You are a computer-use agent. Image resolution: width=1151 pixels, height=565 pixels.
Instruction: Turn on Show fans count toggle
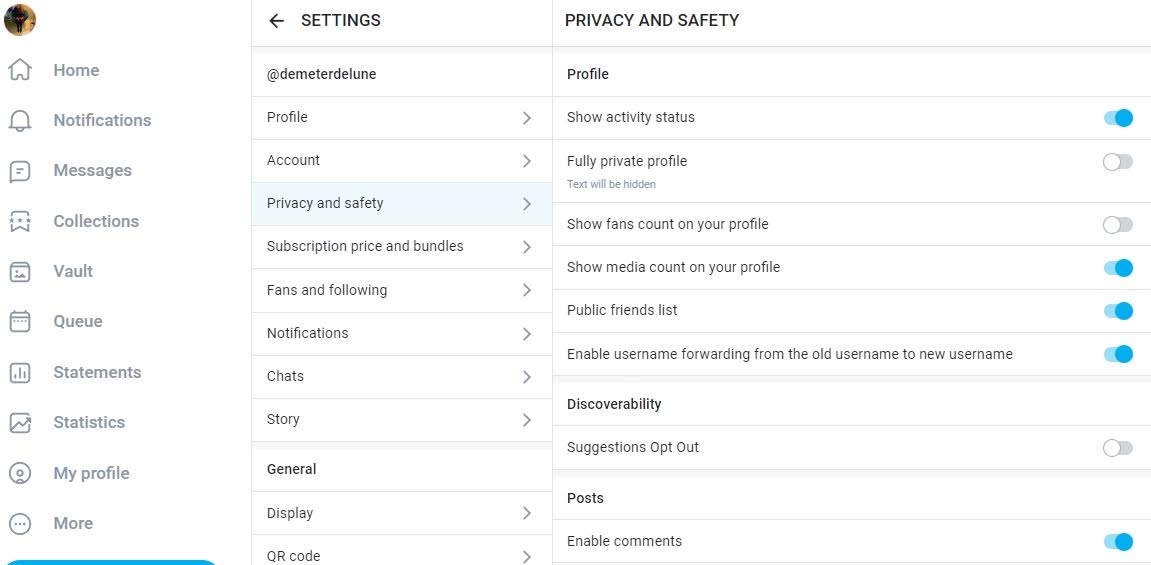pyautogui.click(x=1118, y=225)
